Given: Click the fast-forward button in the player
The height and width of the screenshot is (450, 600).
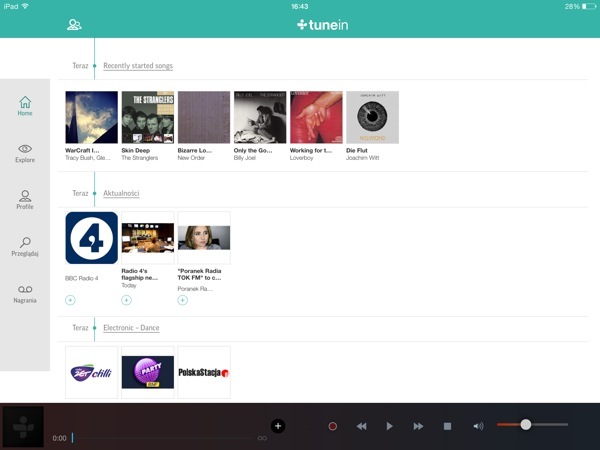Looking at the screenshot, I should tap(418, 426).
